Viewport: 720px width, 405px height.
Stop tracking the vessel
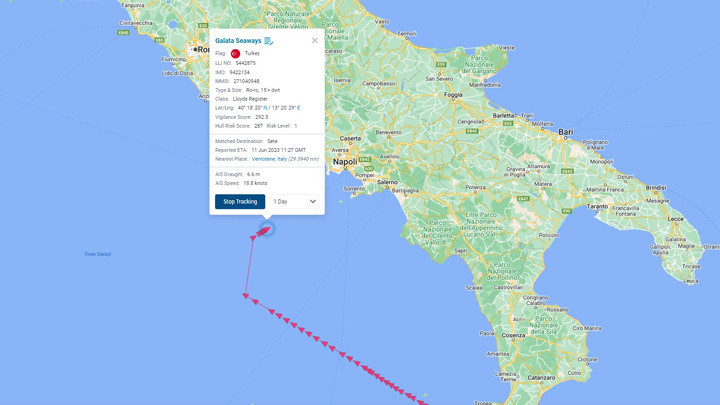click(240, 202)
